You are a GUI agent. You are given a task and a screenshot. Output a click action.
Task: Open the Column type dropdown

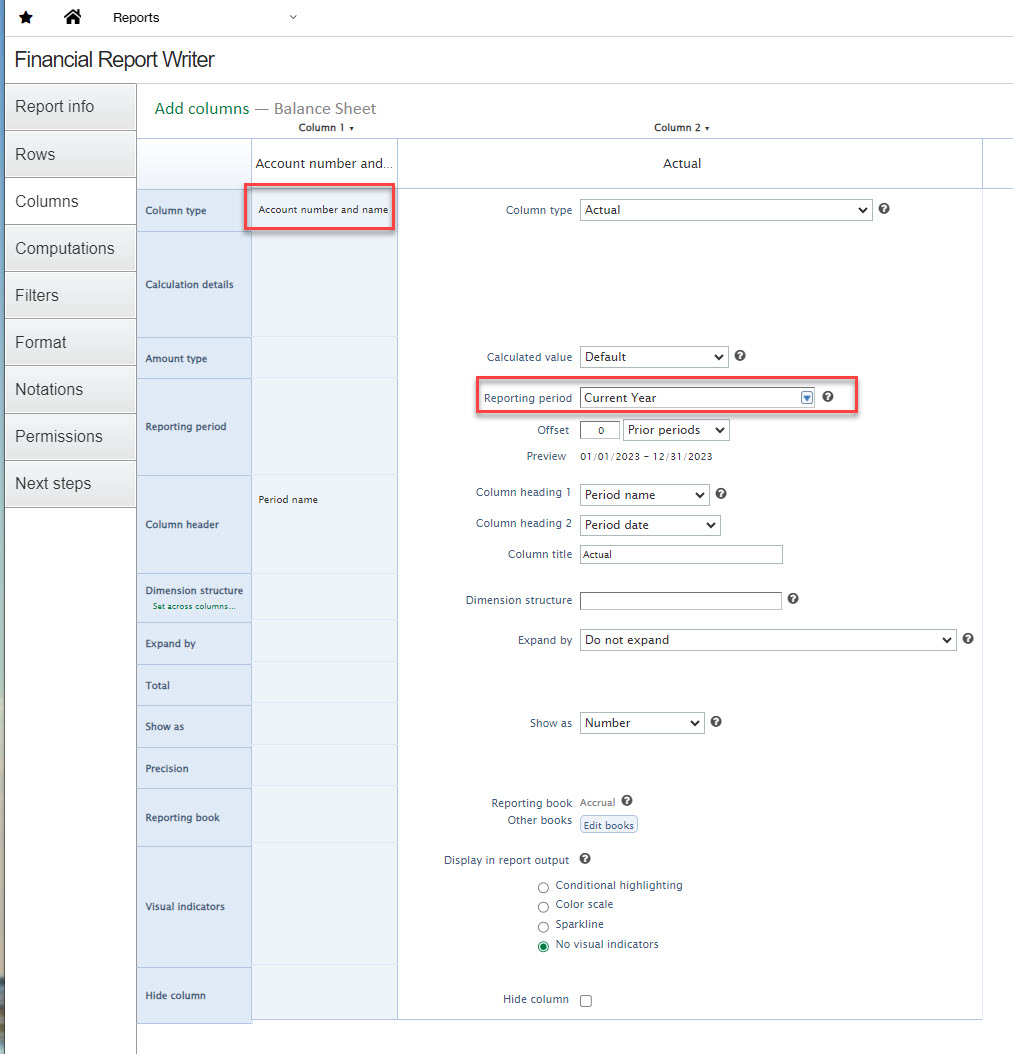(726, 211)
